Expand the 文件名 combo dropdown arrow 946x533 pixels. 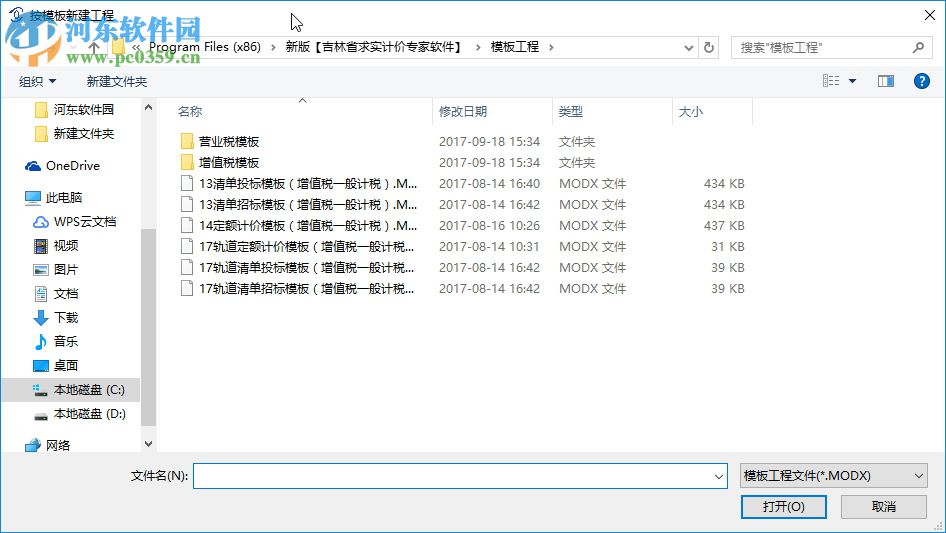point(719,476)
